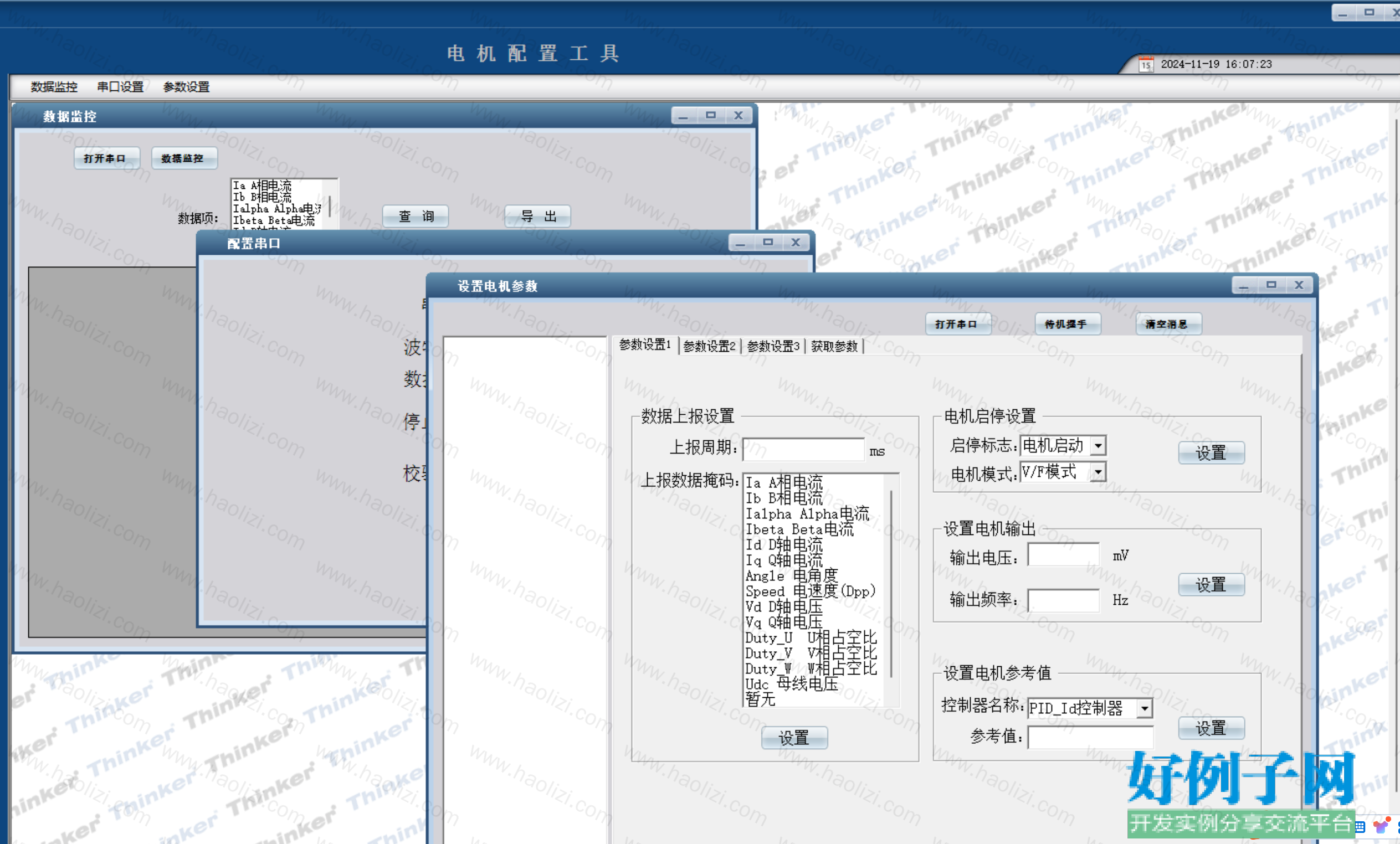This screenshot has height=844, width=1400.
Task: Close the 设置电机参数 window
Action: [x=1299, y=285]
